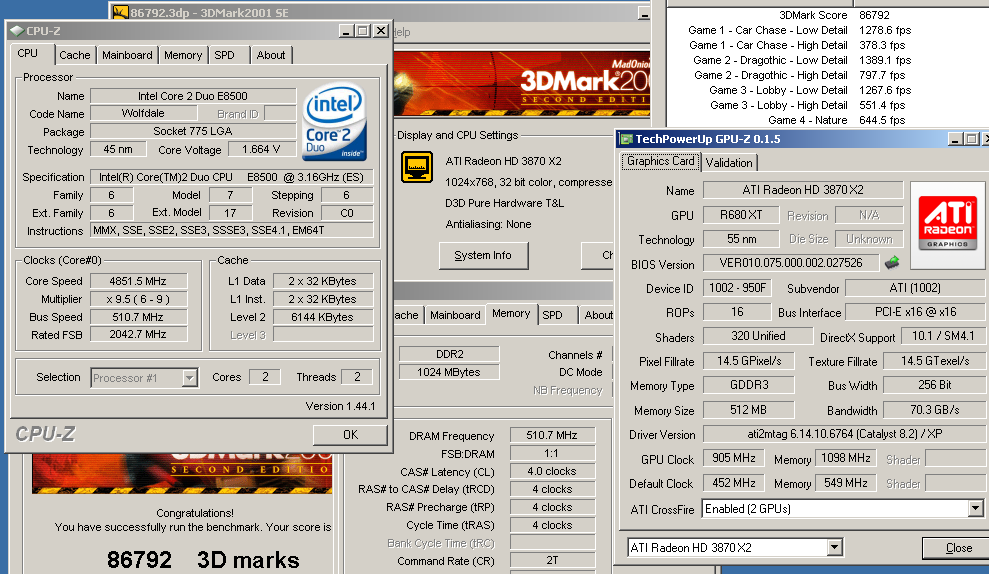Image resolution: width=989 pixels, height=574 pixels.
Task: Open the SPD tab in front CPU-Z
Action: [225, 55]
